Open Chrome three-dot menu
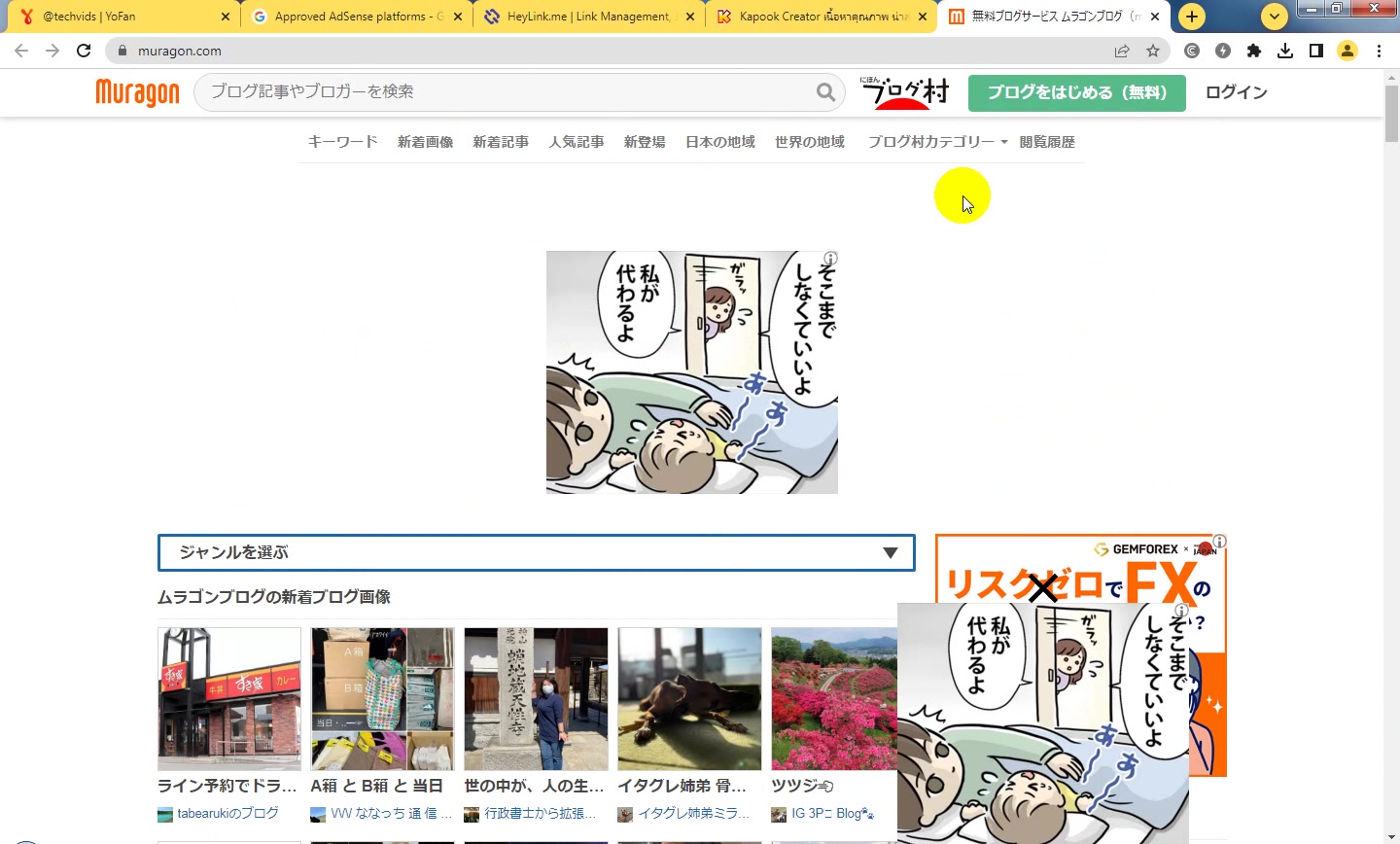The width and height of the screenshot is (1400, 844). click(1379, 51)
